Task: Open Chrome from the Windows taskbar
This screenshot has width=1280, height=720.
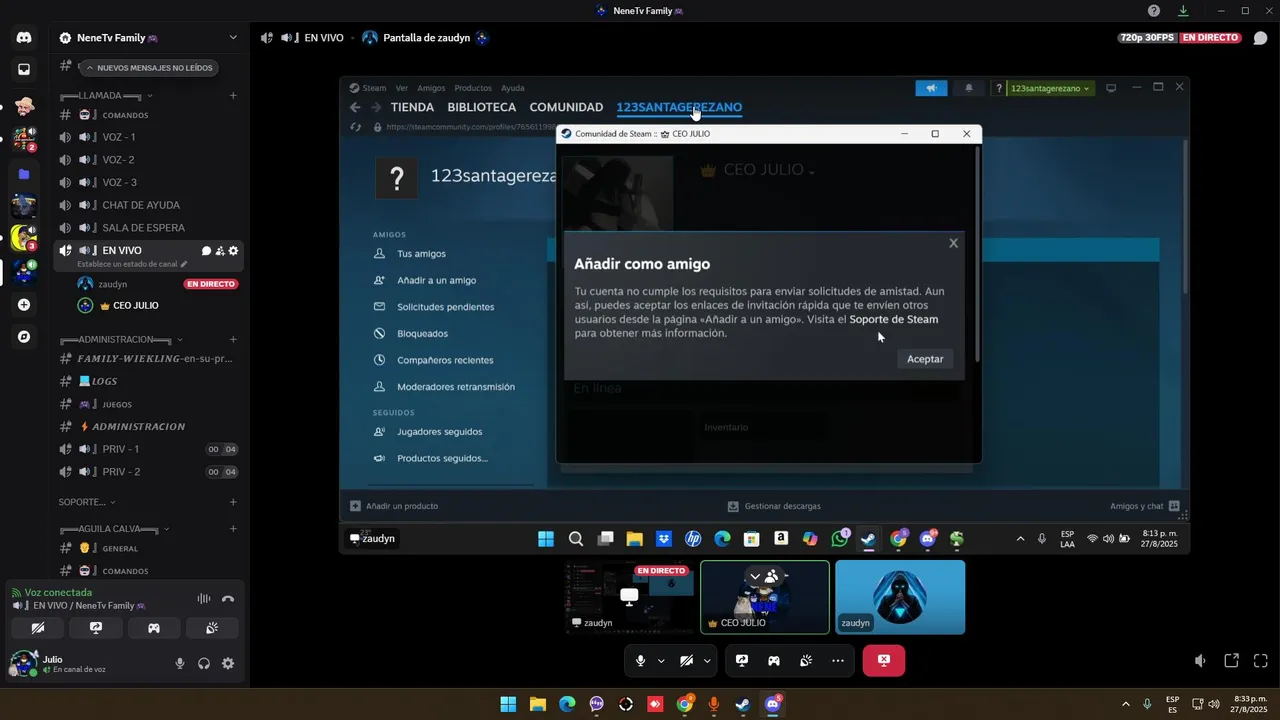Action: [x=684, y=704]
